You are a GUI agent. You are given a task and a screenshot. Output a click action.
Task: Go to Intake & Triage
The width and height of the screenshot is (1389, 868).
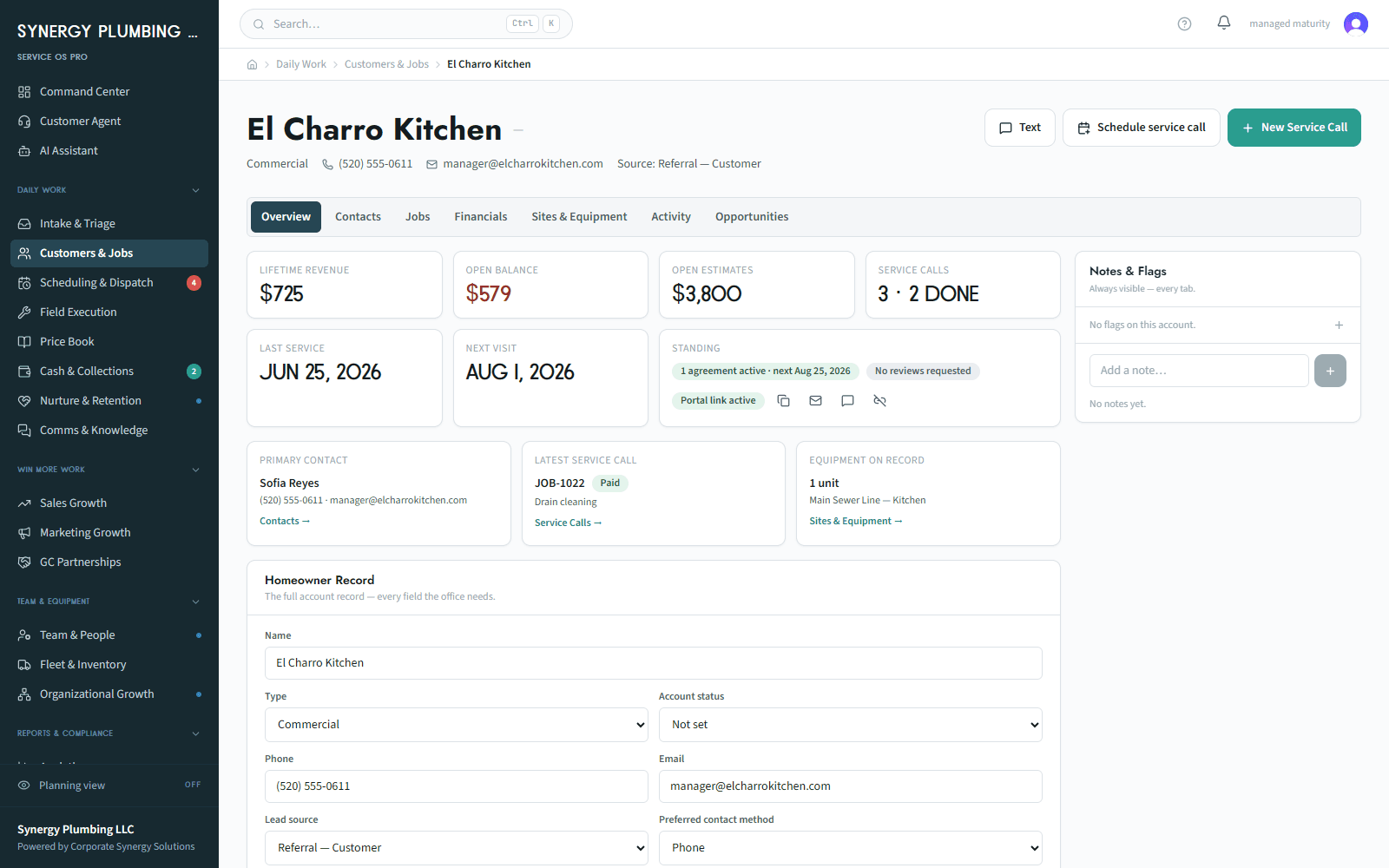(x=109, y=223)
